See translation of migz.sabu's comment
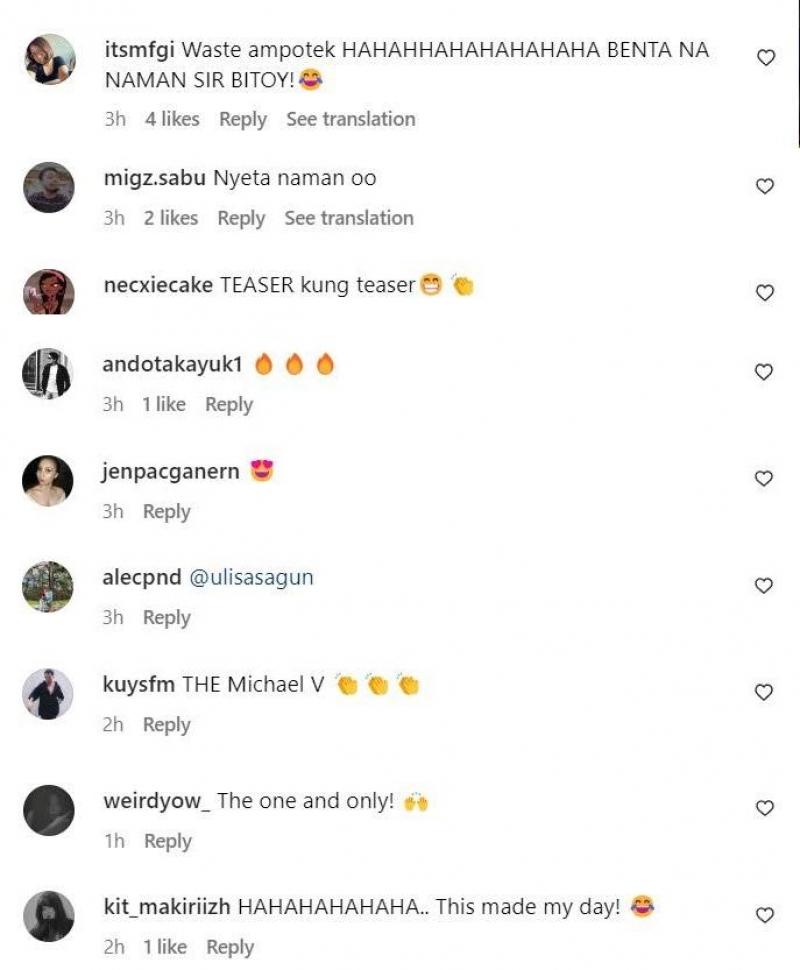 coord(348,218)
